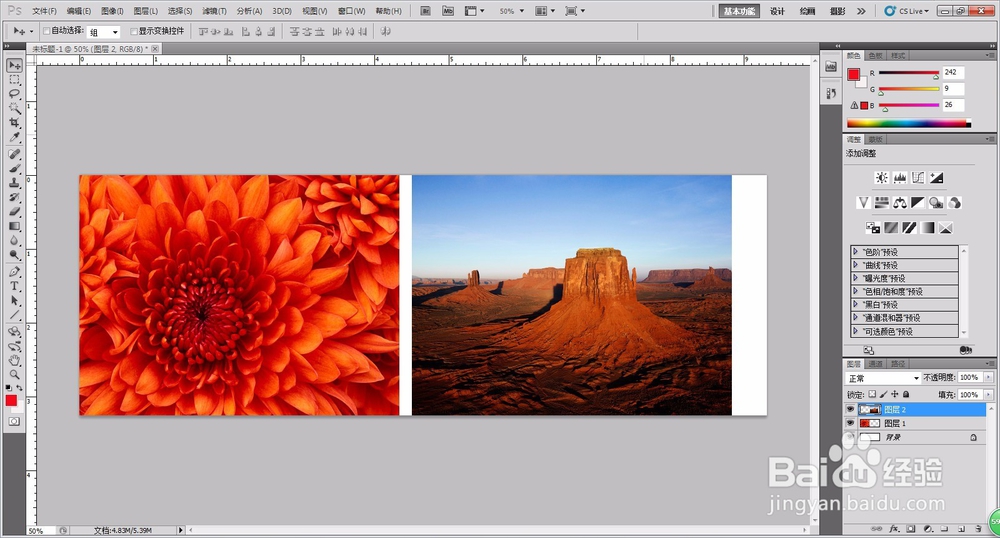Switch to the 摄影 workspace
Viewport: 1000px width, 538px height.
pyautogui.click(x=838, y=11)
